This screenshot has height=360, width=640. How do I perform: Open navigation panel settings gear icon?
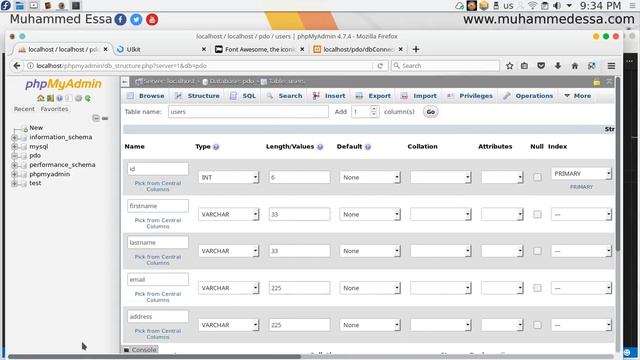78,98
